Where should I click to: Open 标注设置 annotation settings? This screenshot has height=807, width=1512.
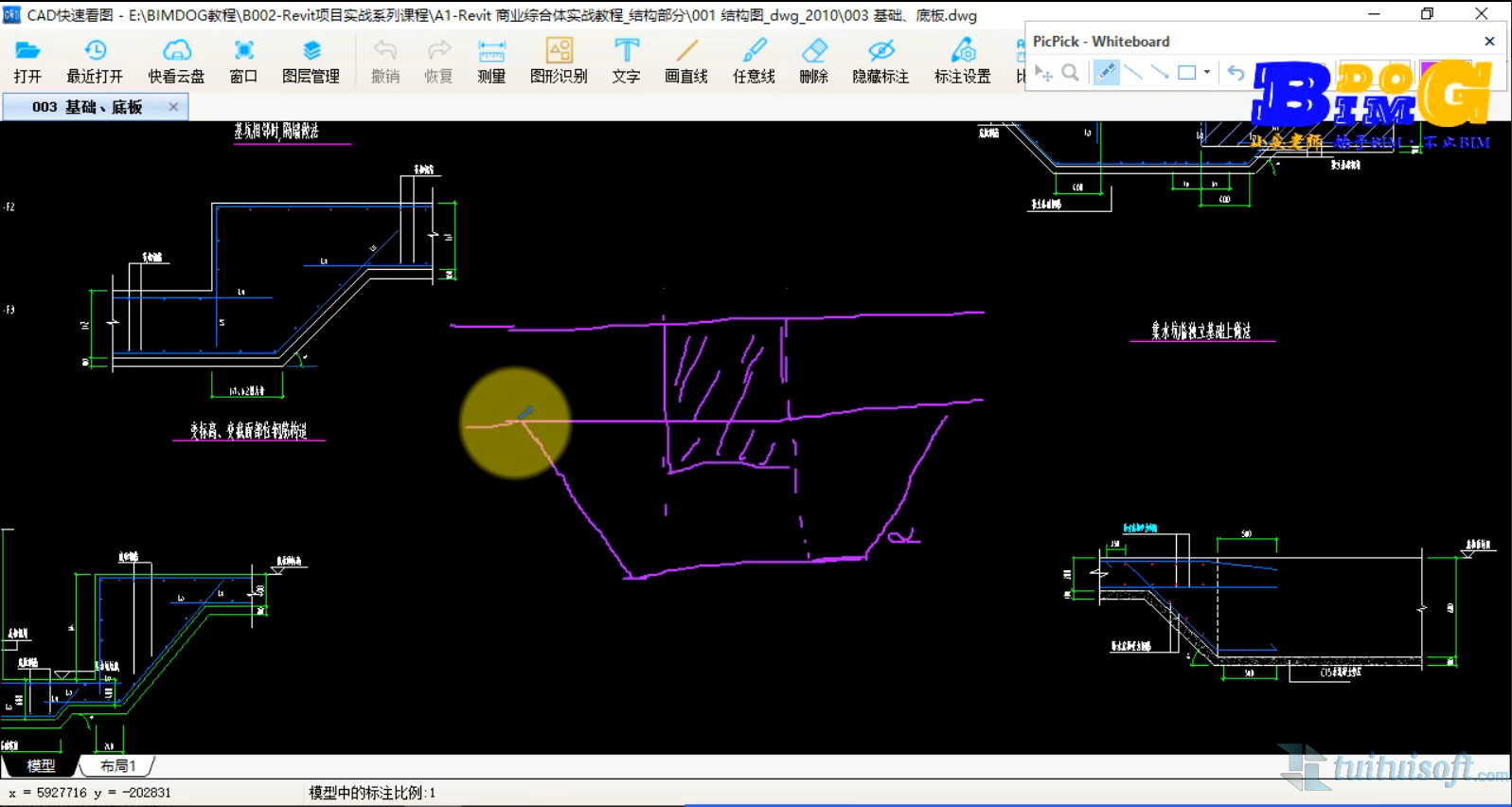[x=962, y=61]
